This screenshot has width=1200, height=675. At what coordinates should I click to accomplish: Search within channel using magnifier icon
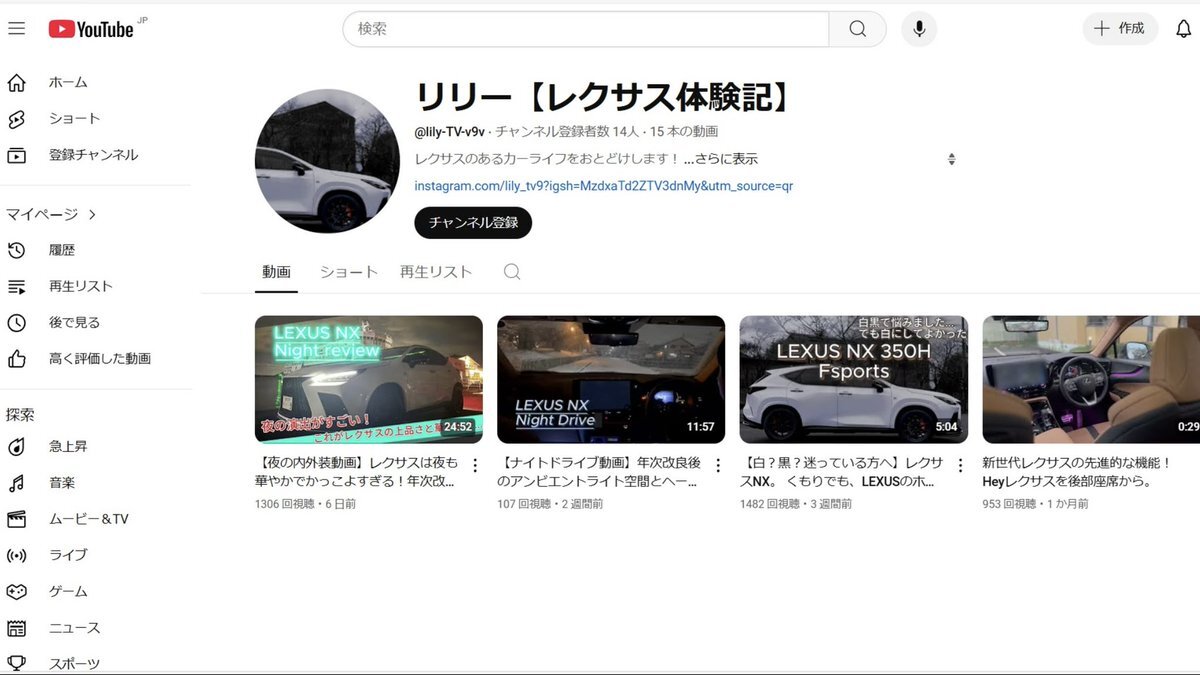click(512, 272)
